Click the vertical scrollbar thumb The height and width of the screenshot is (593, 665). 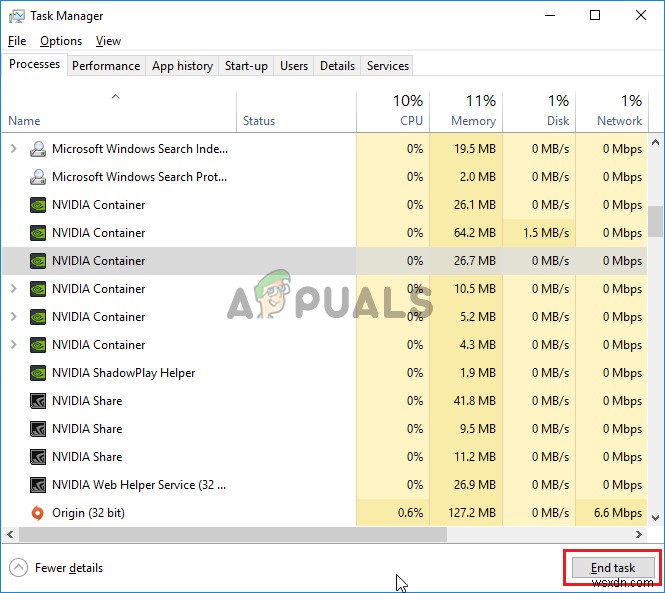tap(656, 221)
